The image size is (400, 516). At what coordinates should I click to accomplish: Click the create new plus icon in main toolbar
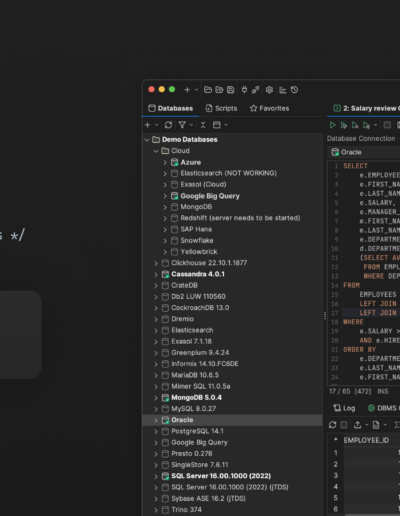[187, 90]
